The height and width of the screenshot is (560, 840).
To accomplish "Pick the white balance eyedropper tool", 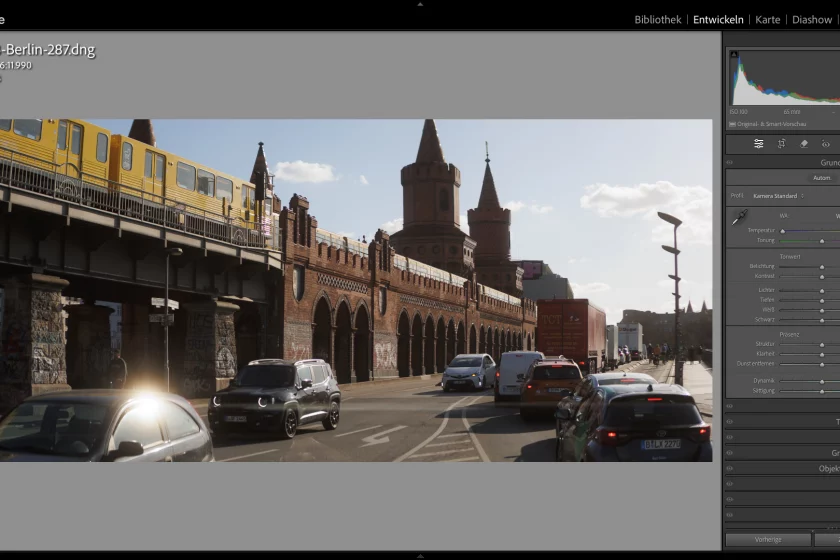I will coord(740,217).
